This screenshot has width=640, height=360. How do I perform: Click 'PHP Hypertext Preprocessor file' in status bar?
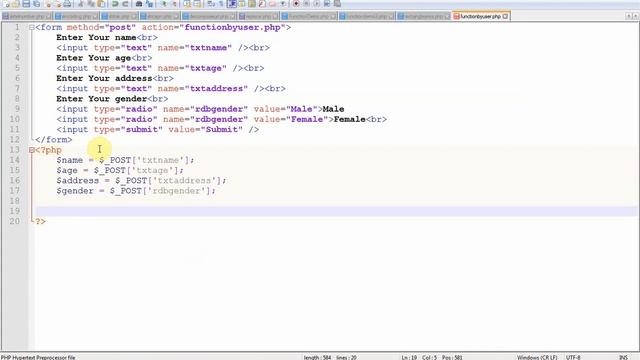click(x=38, y=357)
